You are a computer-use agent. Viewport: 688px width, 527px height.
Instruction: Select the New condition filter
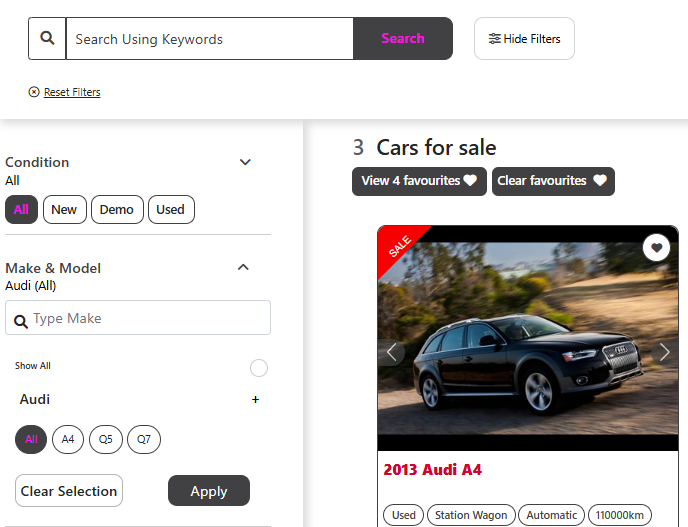(64, 210)
